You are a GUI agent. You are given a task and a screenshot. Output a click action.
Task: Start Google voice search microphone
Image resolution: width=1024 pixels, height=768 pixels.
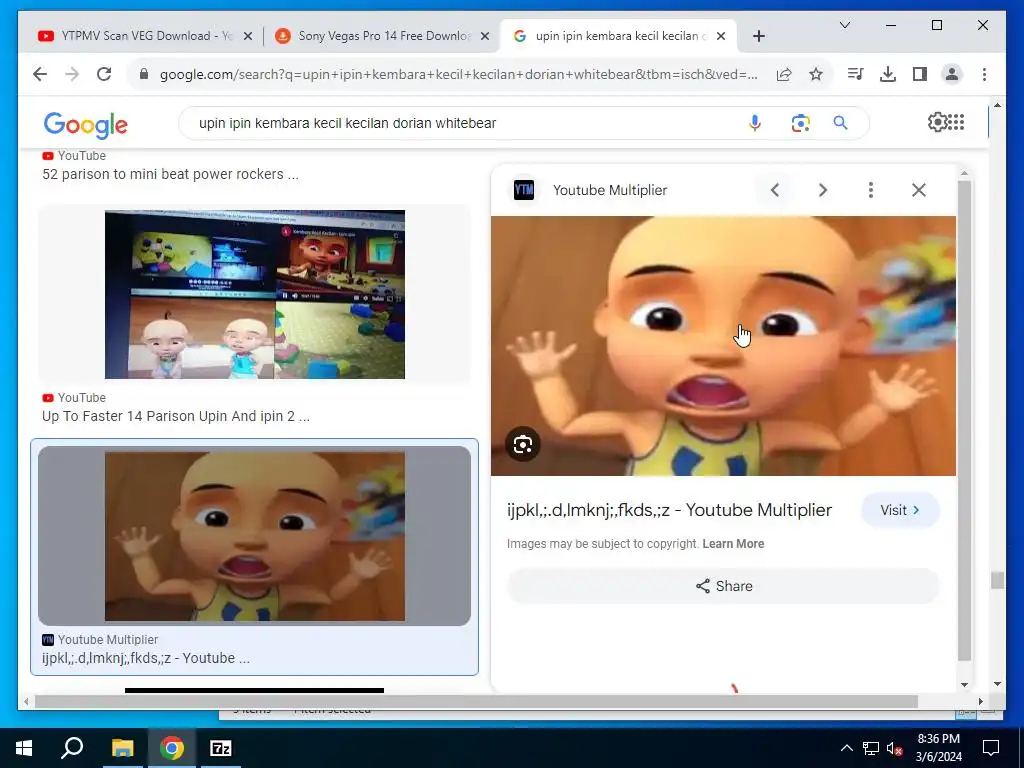754,123
